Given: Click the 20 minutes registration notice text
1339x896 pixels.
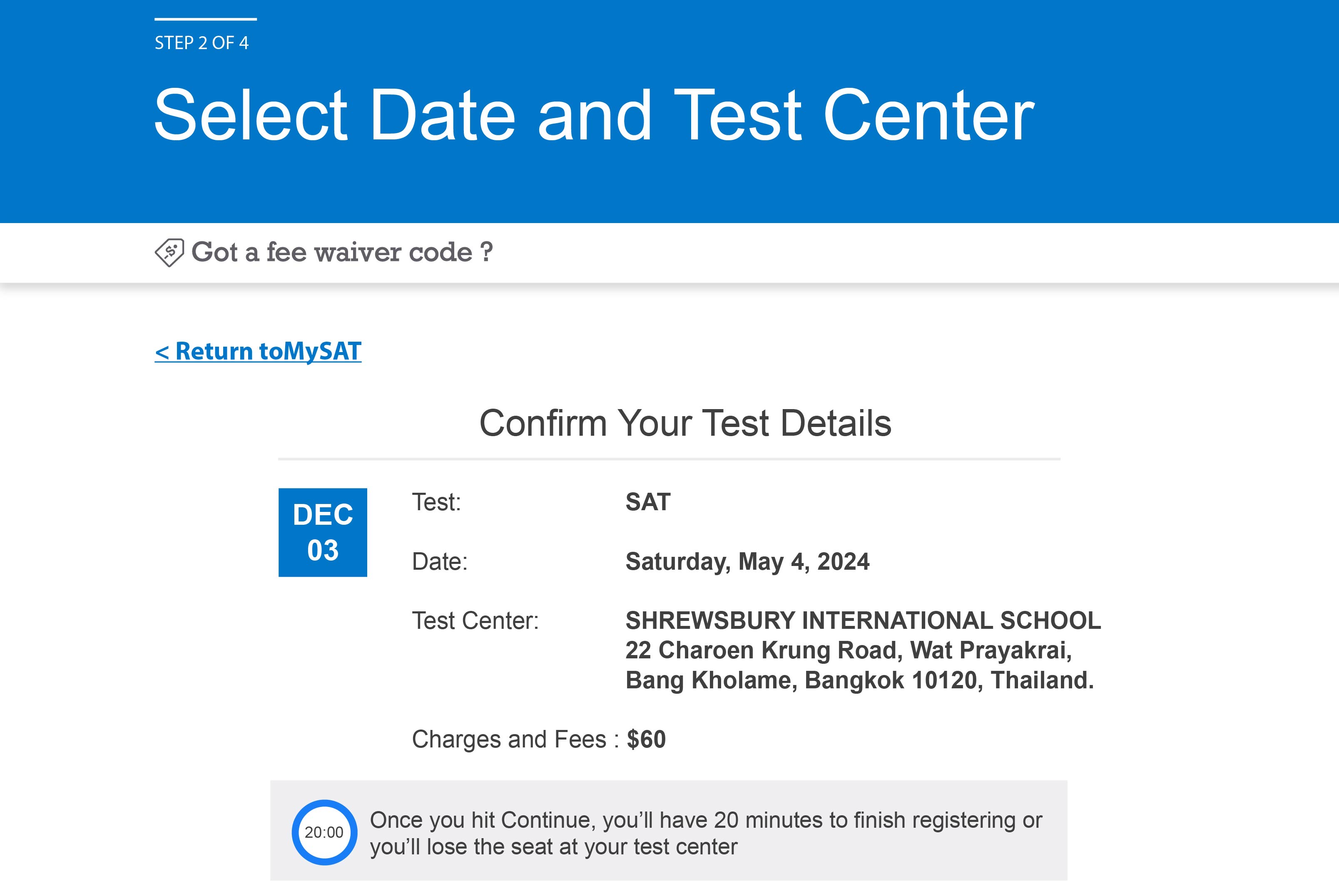Looking at the screenshot, I should tap(706, 833).
